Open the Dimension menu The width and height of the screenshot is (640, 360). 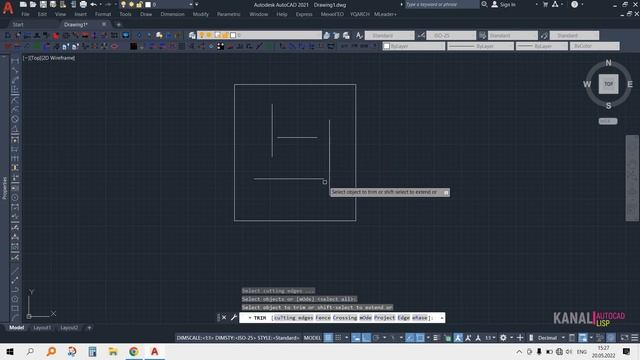coord(172,14)
